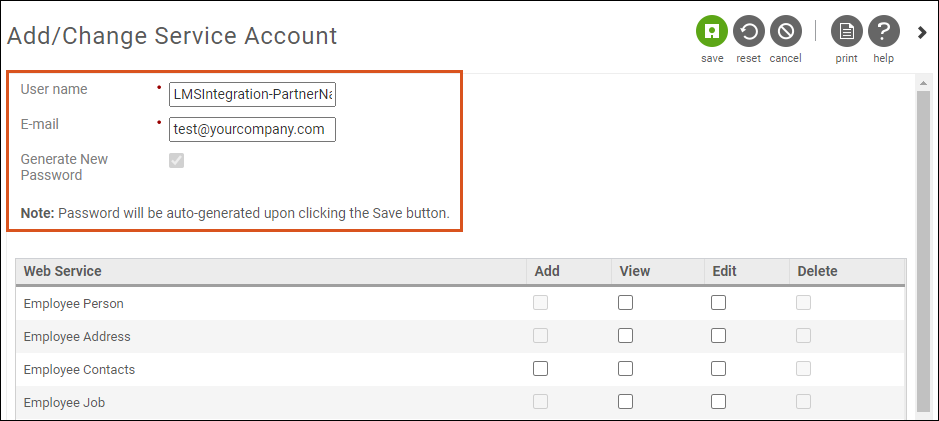The image size is (939, 421).
Task: Check View for Employee Job
Action: click(x=625, y=402)
